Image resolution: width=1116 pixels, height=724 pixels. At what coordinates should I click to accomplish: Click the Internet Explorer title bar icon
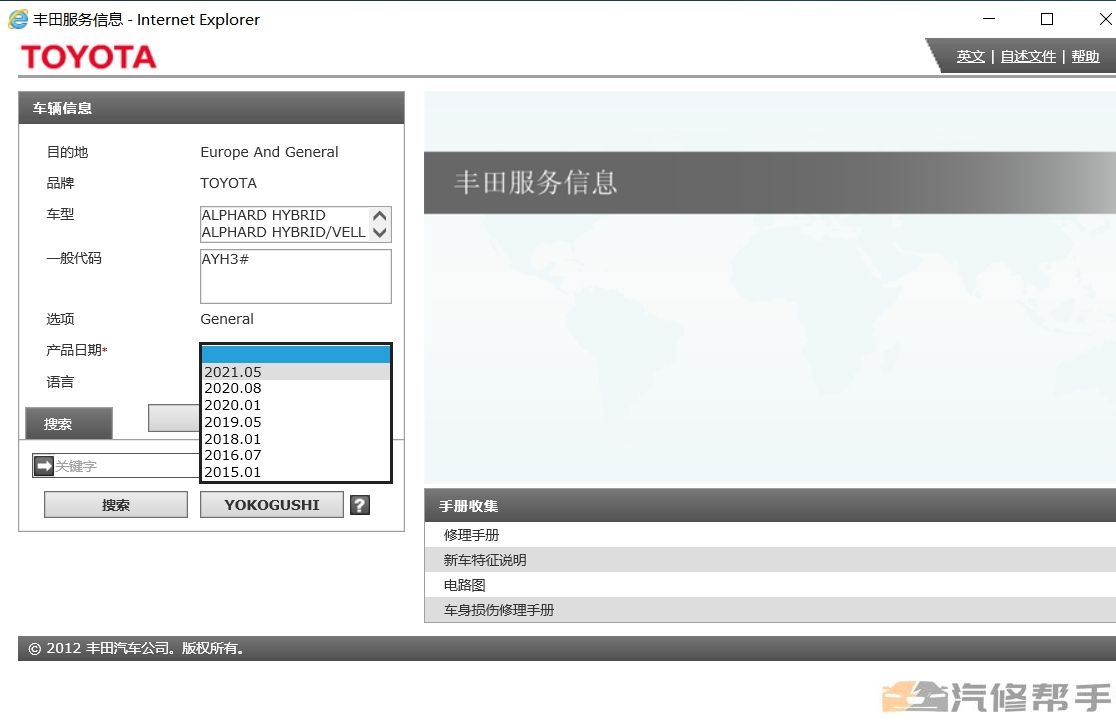18,19
